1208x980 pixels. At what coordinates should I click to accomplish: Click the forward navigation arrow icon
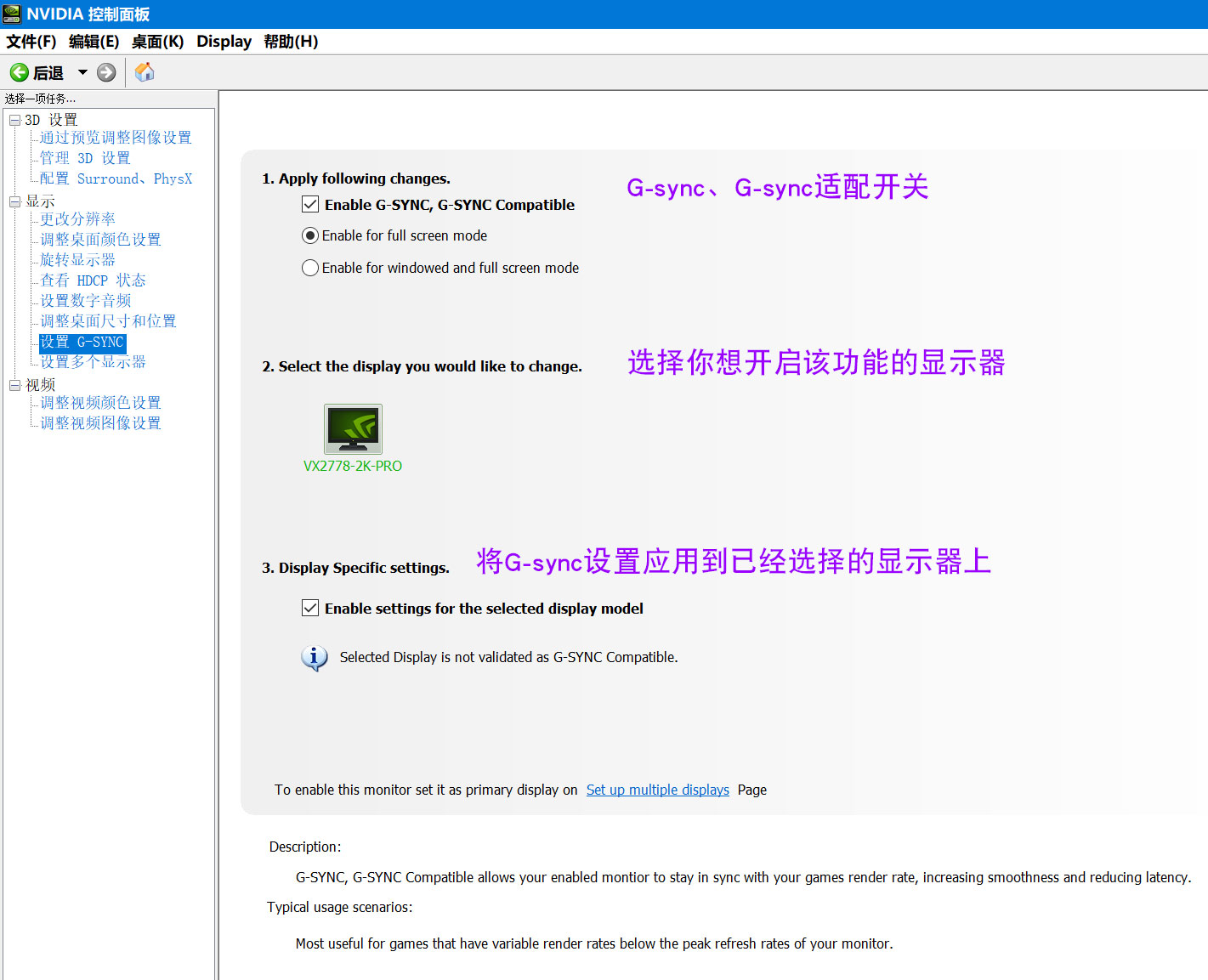point(105,72)
